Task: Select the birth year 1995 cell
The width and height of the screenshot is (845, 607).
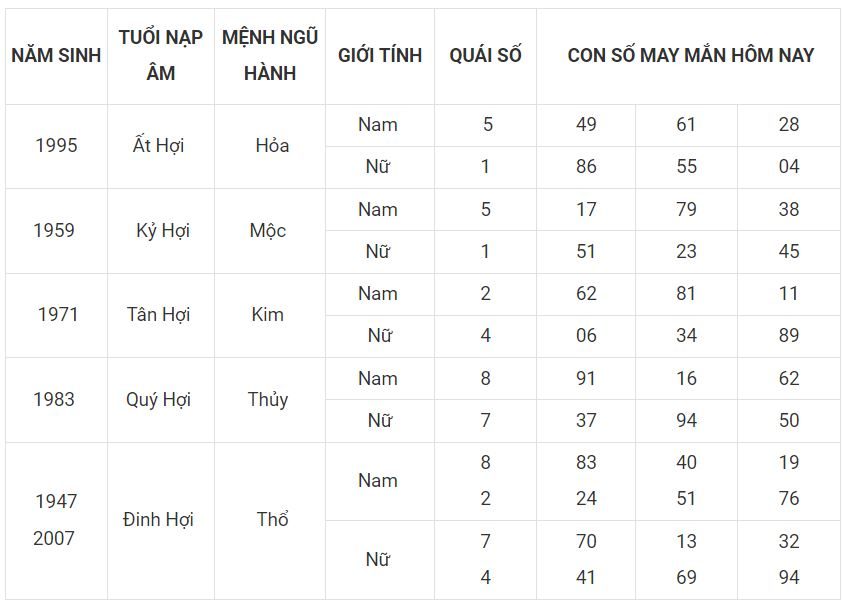Action: point(56,146)
